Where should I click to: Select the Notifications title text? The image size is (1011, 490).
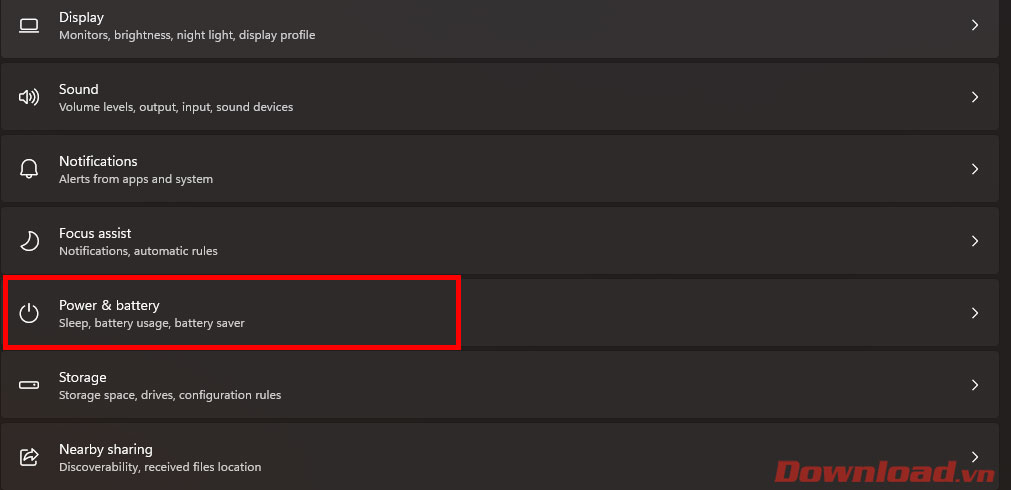point(98,161)
